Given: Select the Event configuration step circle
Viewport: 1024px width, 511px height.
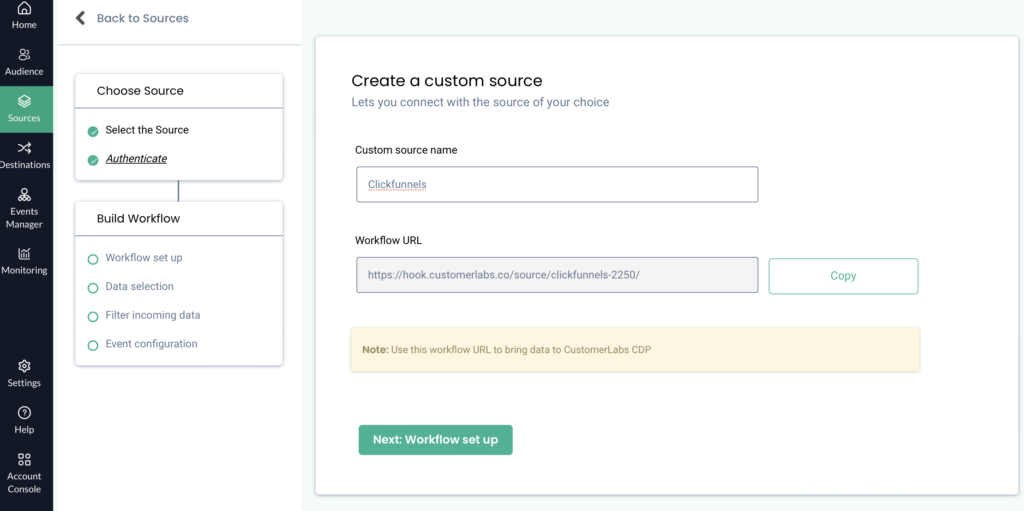Looking at the screenshot, I should click(x=93, y=345).
